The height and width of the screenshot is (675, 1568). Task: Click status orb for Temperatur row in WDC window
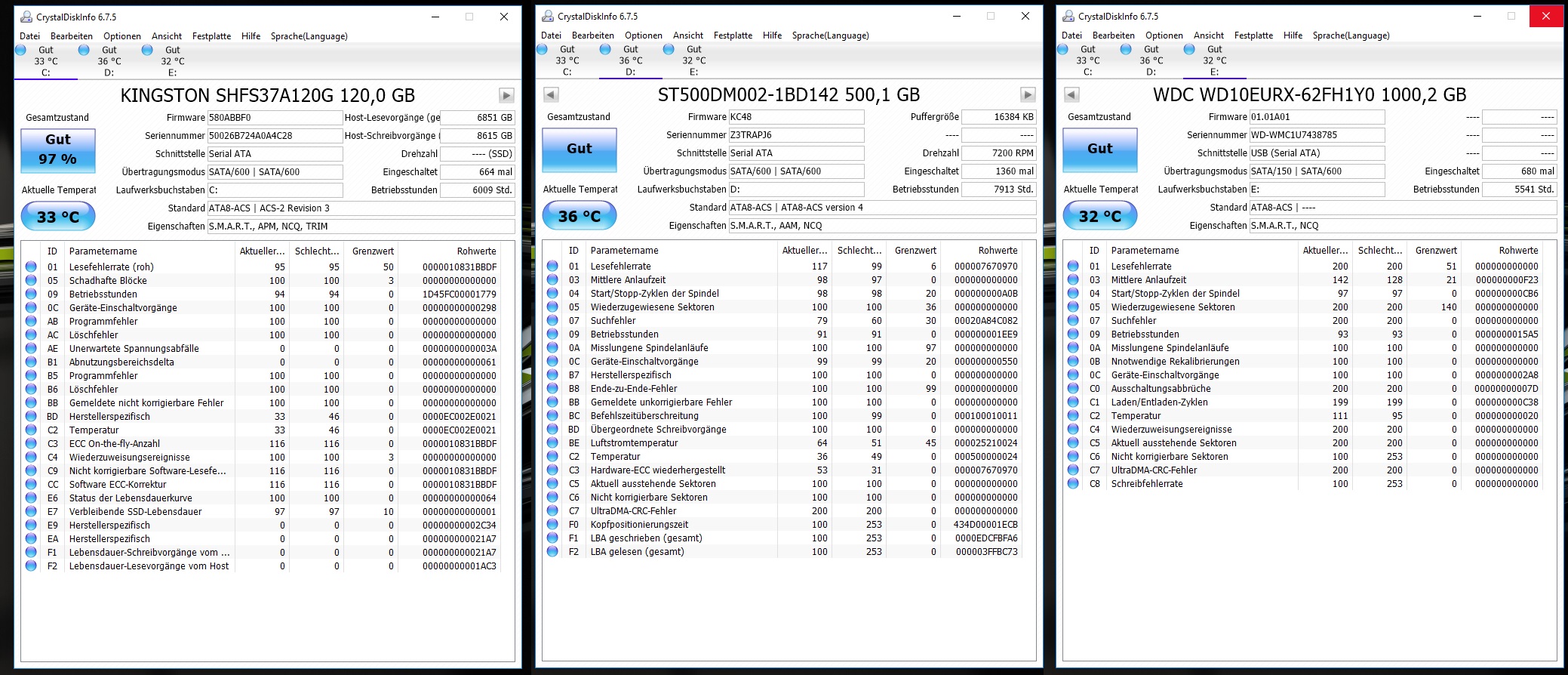1073,415
